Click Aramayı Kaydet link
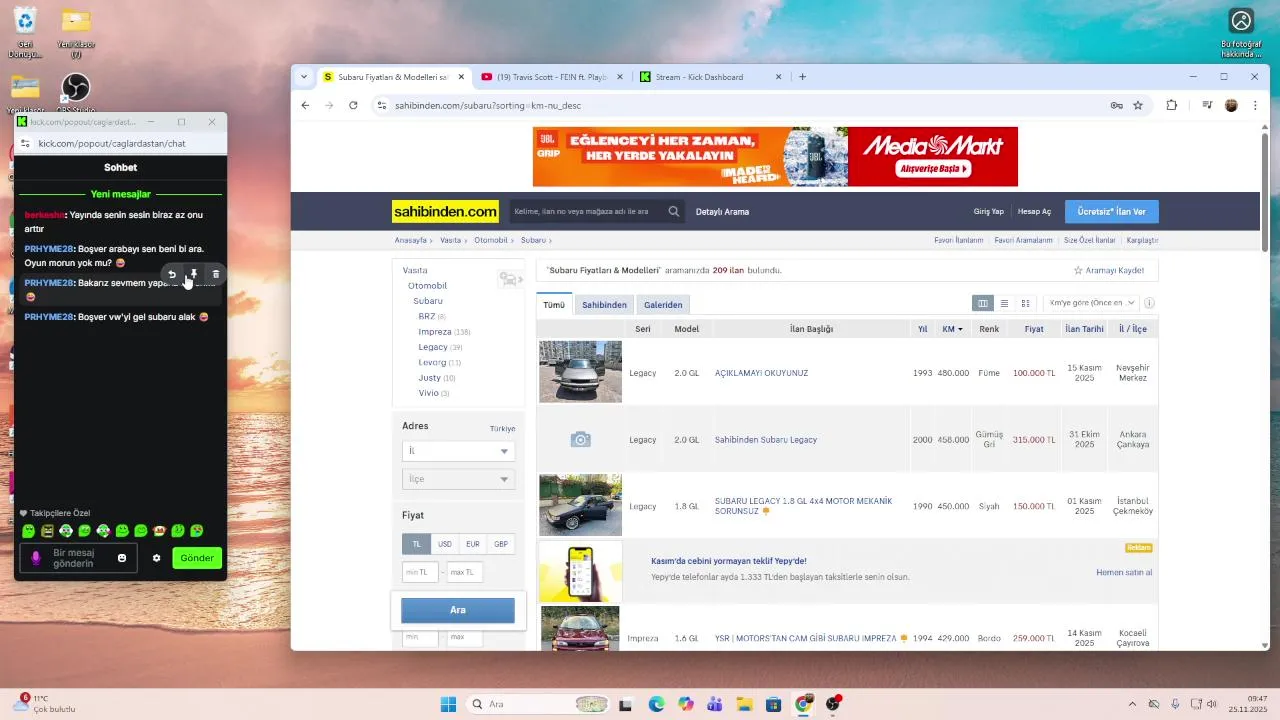Screen dimensions: 1280x720 tap(1109, 270)
